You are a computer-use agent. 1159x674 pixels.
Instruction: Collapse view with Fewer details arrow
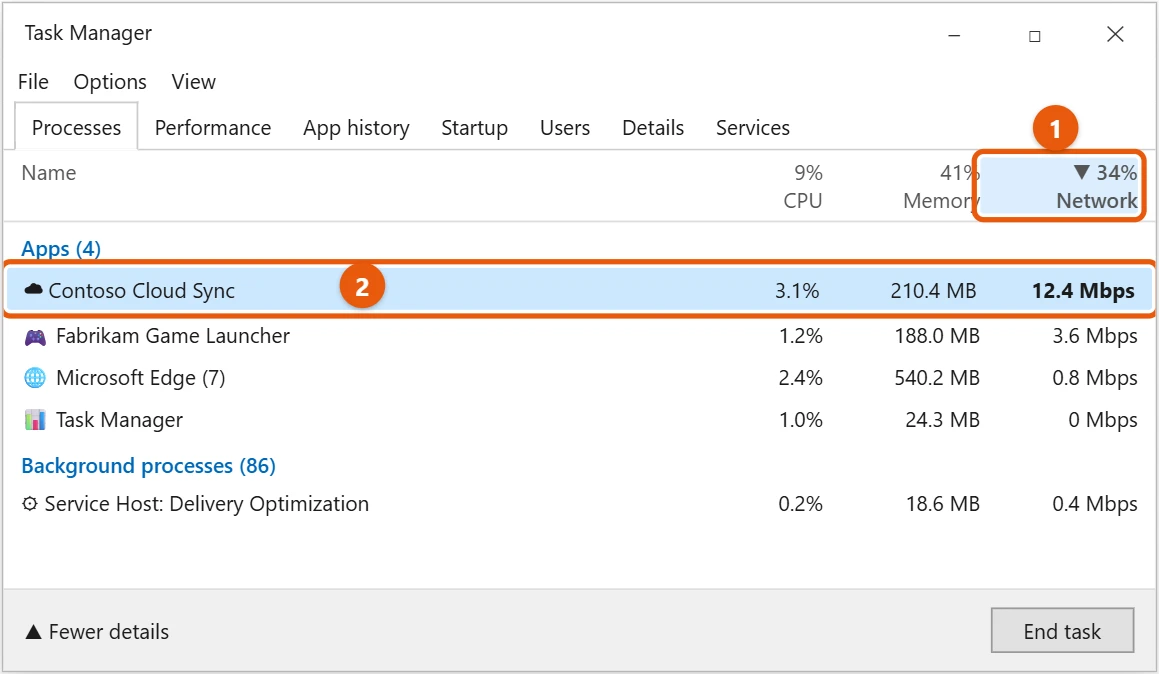pos(33,632)
